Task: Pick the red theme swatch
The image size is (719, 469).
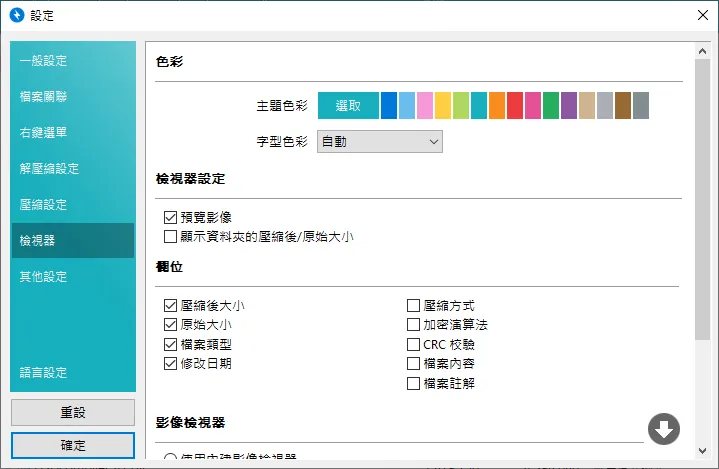Action: tap(514, 105)
